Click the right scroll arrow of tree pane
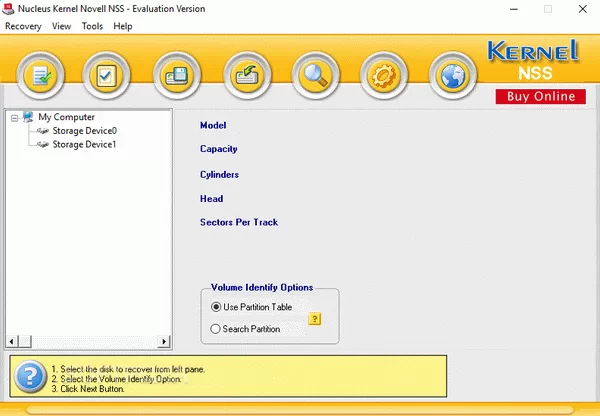 pos(164,341)
